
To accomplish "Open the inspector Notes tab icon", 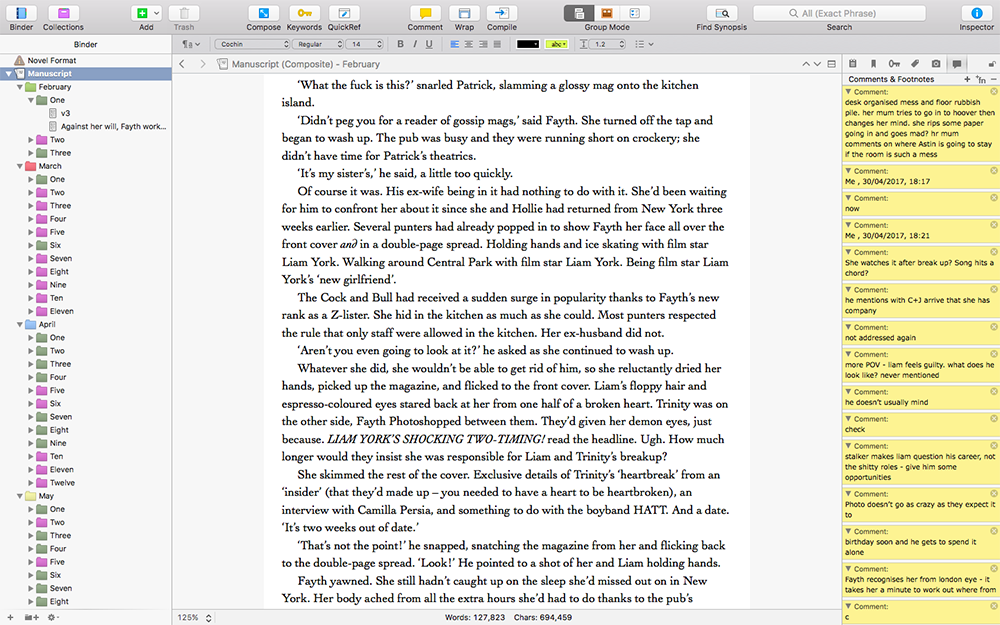I will [853, 64].
